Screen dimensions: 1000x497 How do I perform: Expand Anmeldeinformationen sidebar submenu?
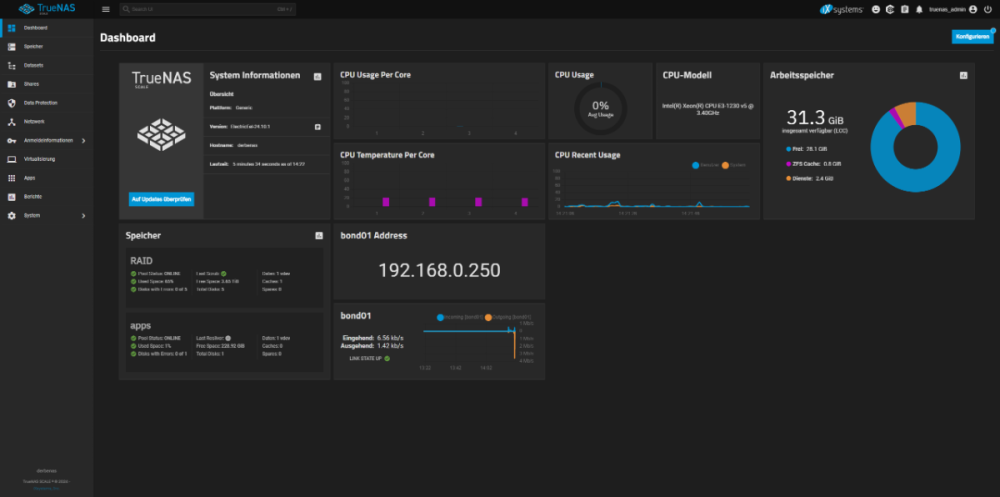pos(83,140)
